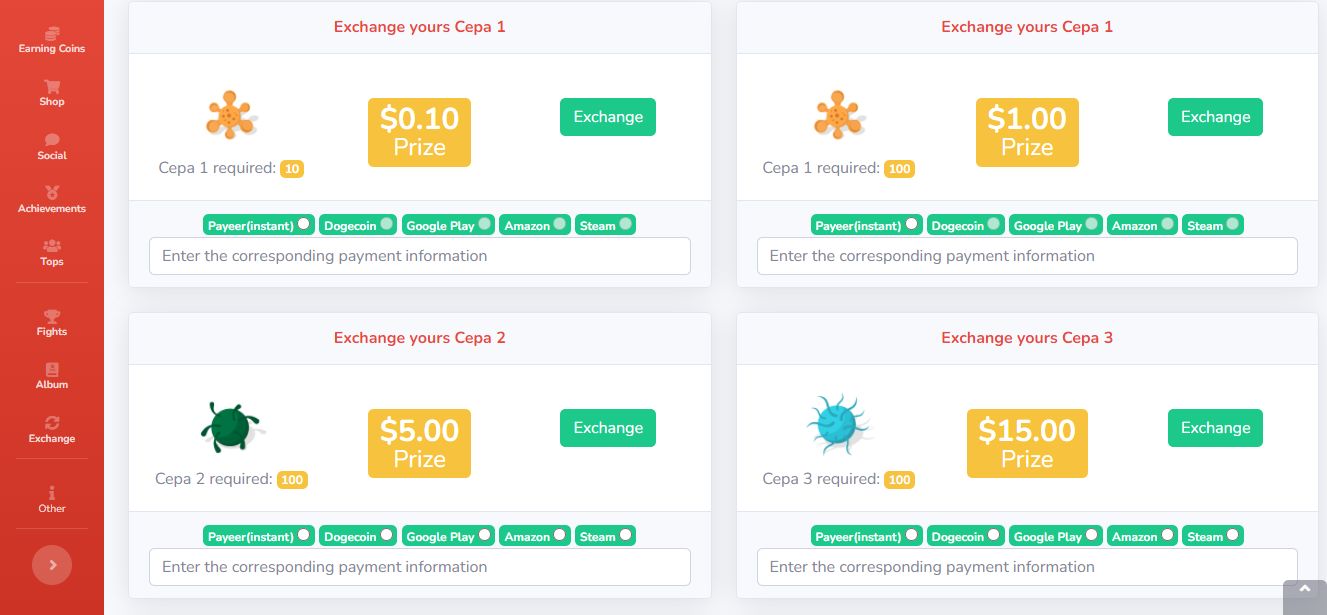This screenshot has width=1327, height=615.
Task: Select Payeer(instant) for the $0.10 prize
Action: [303, 224]
